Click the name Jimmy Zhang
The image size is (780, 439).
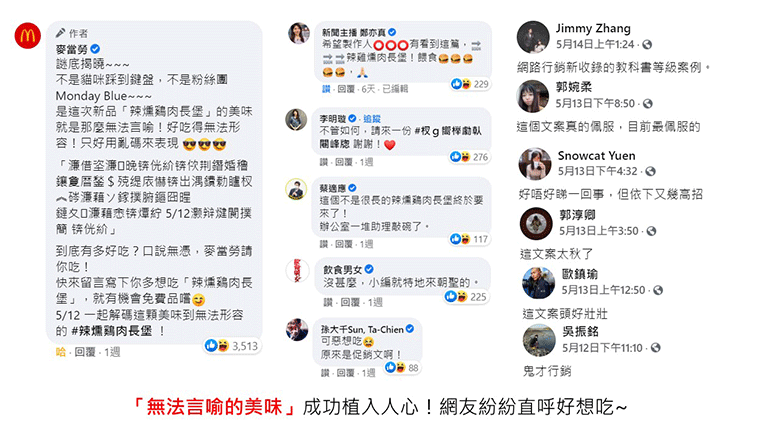click(x=593, y=28)
